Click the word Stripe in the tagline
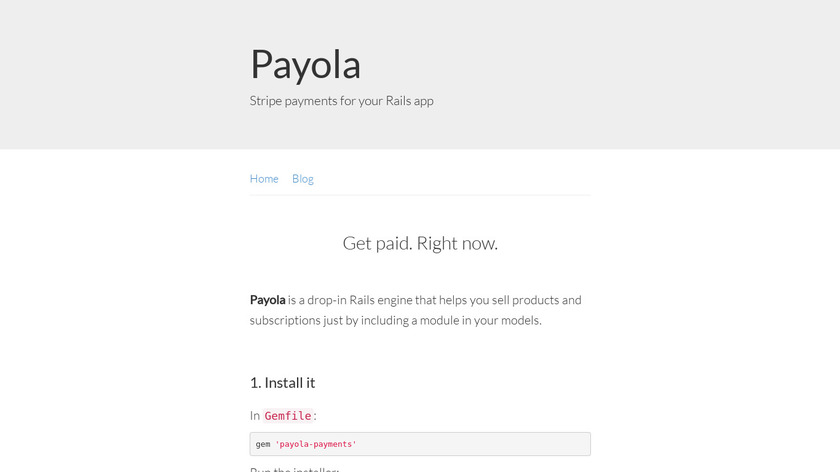 click(266, 101)
